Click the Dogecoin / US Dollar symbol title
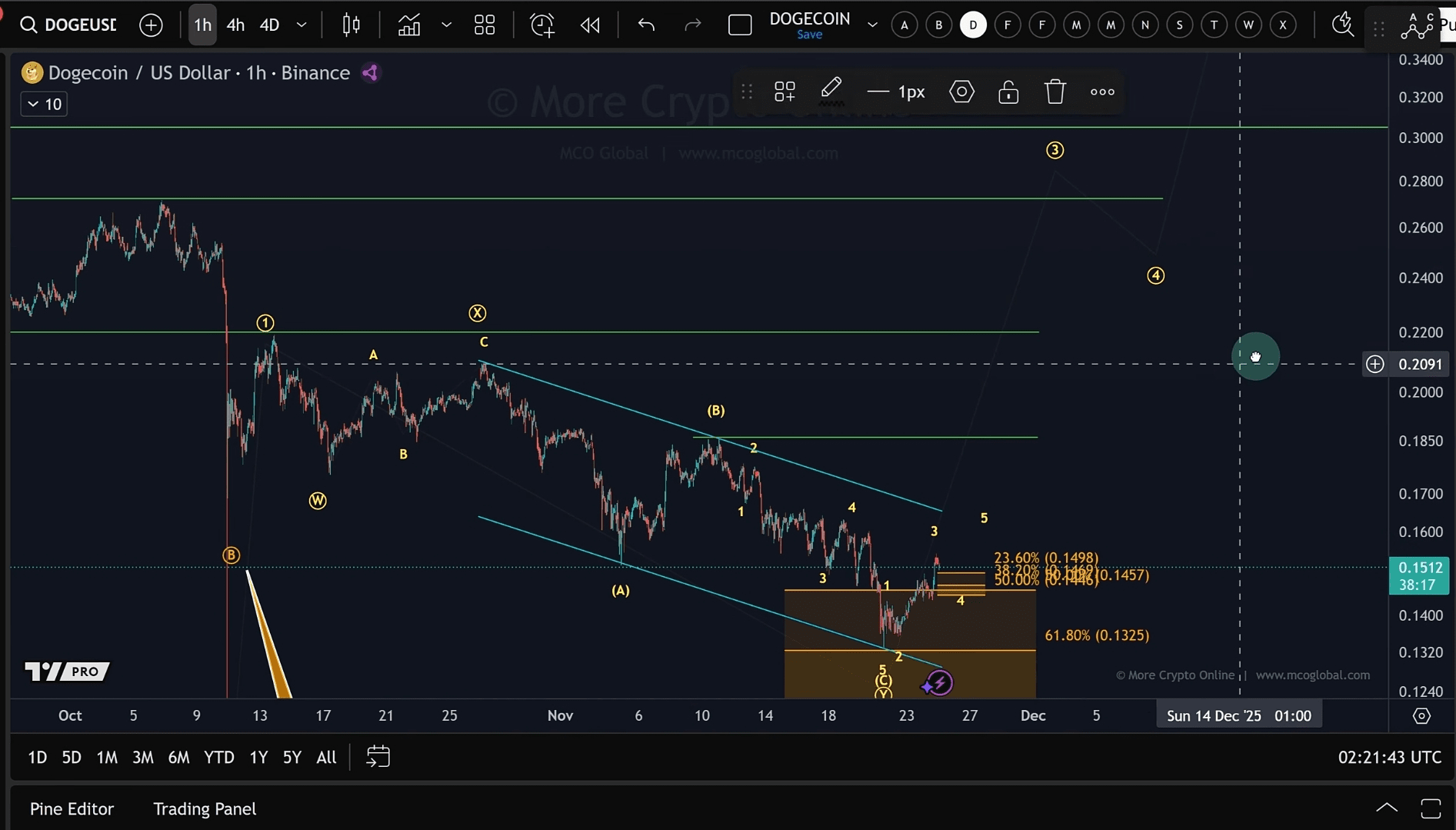This screenshot has height=830, width=1456. 139,73
